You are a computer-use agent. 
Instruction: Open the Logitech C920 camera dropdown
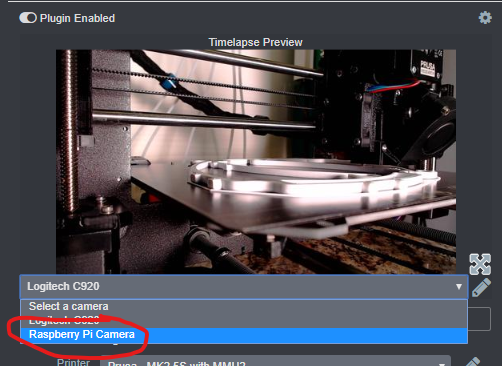click(x=244, y=287)
